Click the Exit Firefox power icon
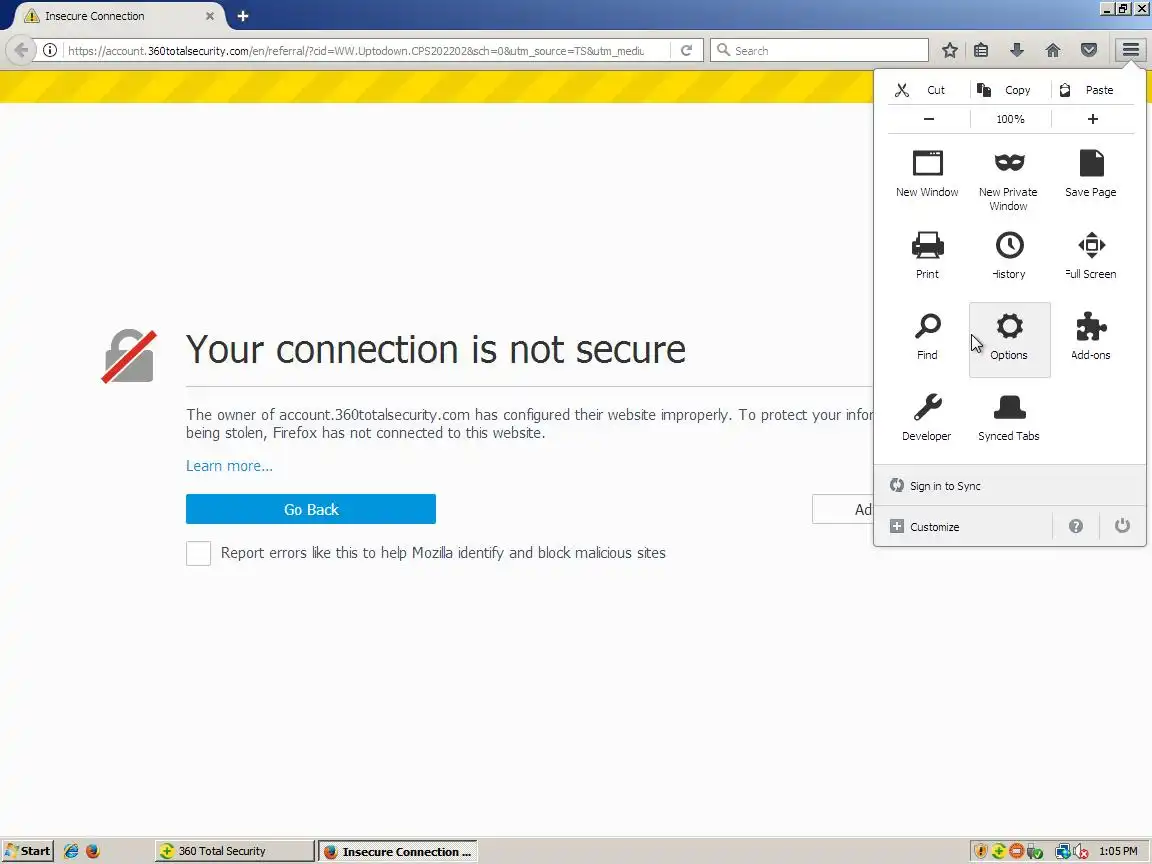This screenshot has height=864, width=1152. tap(1122, 526)
